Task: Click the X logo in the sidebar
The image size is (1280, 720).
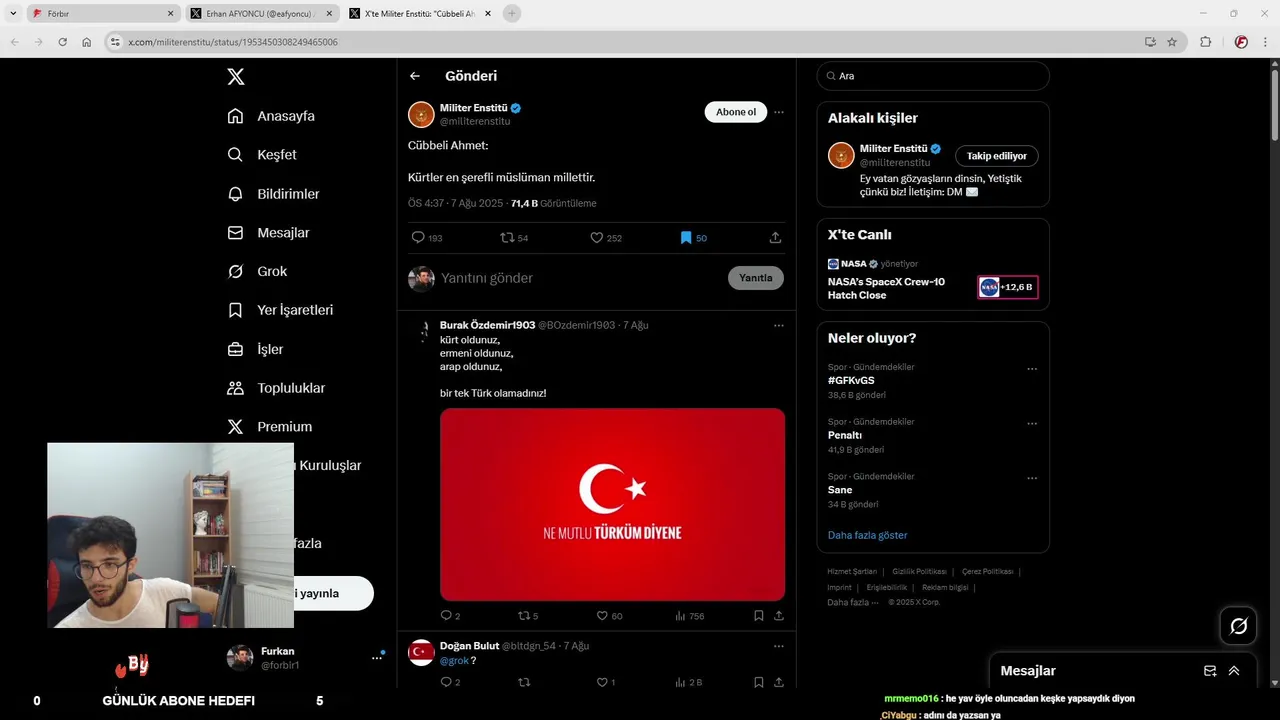Action: coord(235,77)
